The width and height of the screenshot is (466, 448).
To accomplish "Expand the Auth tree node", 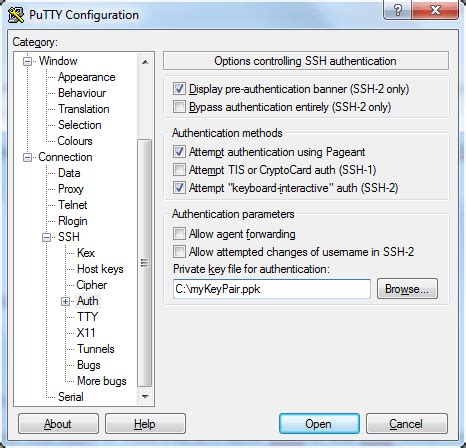I will 66,301.
